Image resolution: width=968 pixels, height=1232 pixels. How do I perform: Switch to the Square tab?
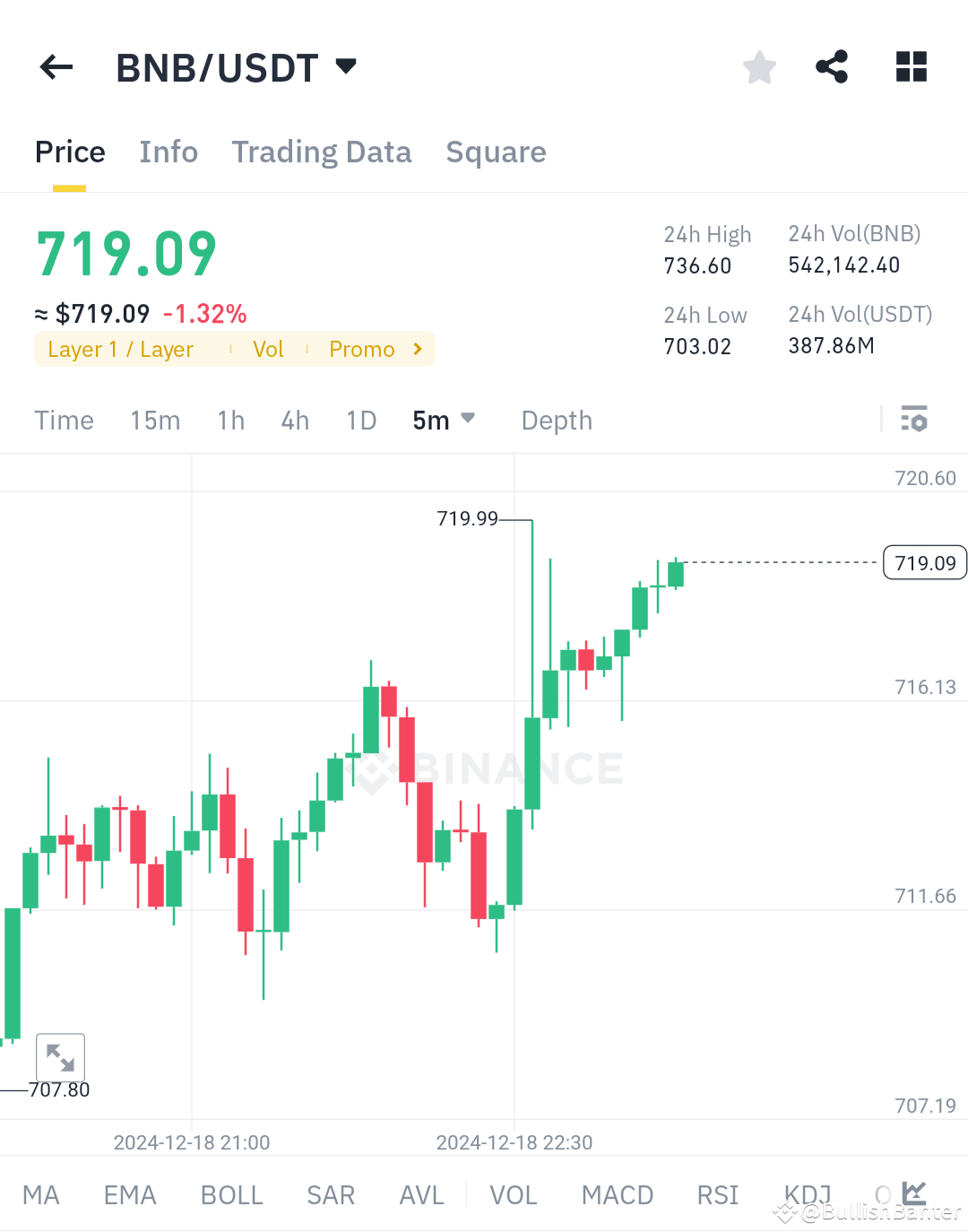point(496,152)
